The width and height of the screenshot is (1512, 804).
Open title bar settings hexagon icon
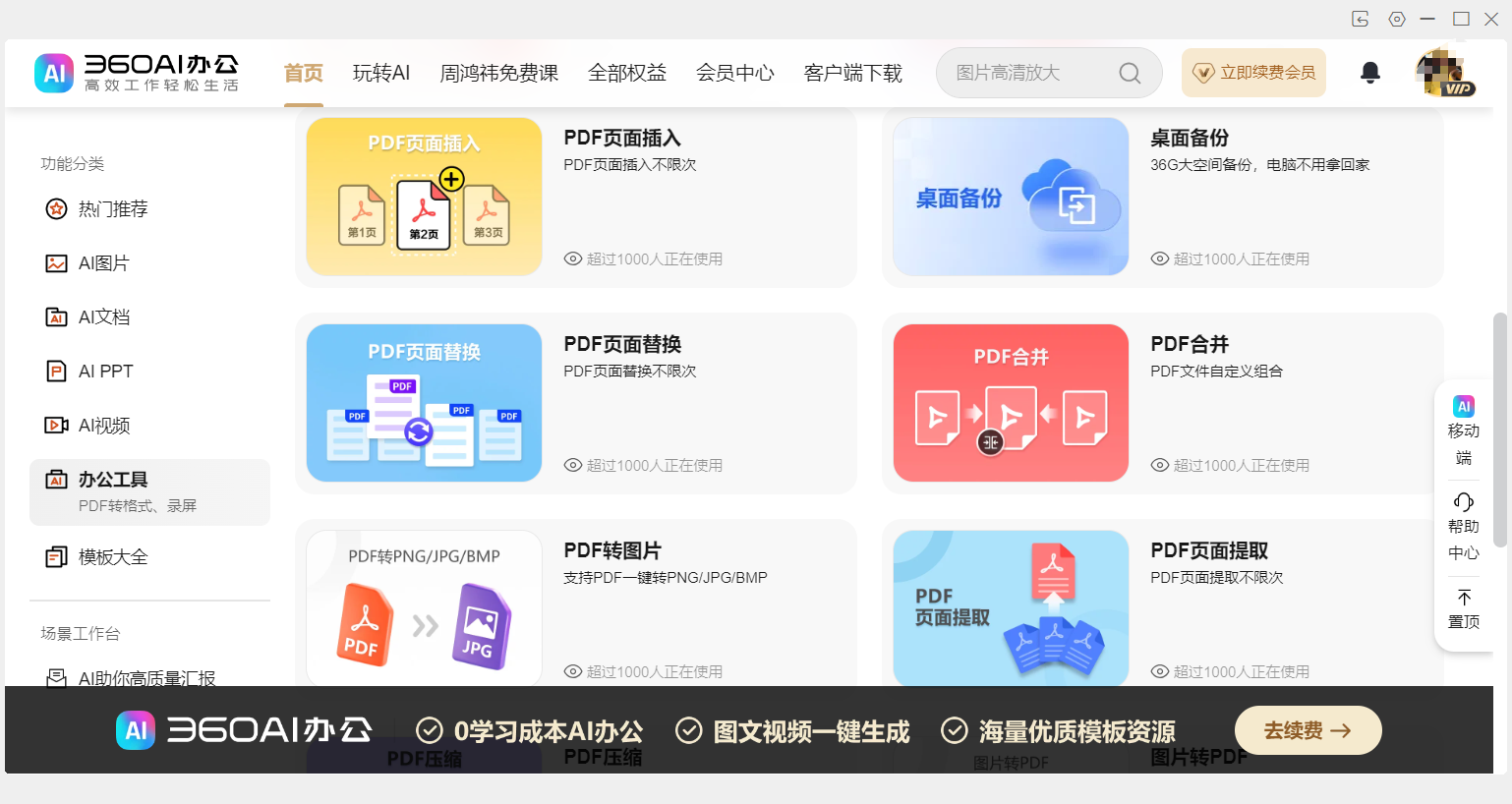(x=1397, y=19)
